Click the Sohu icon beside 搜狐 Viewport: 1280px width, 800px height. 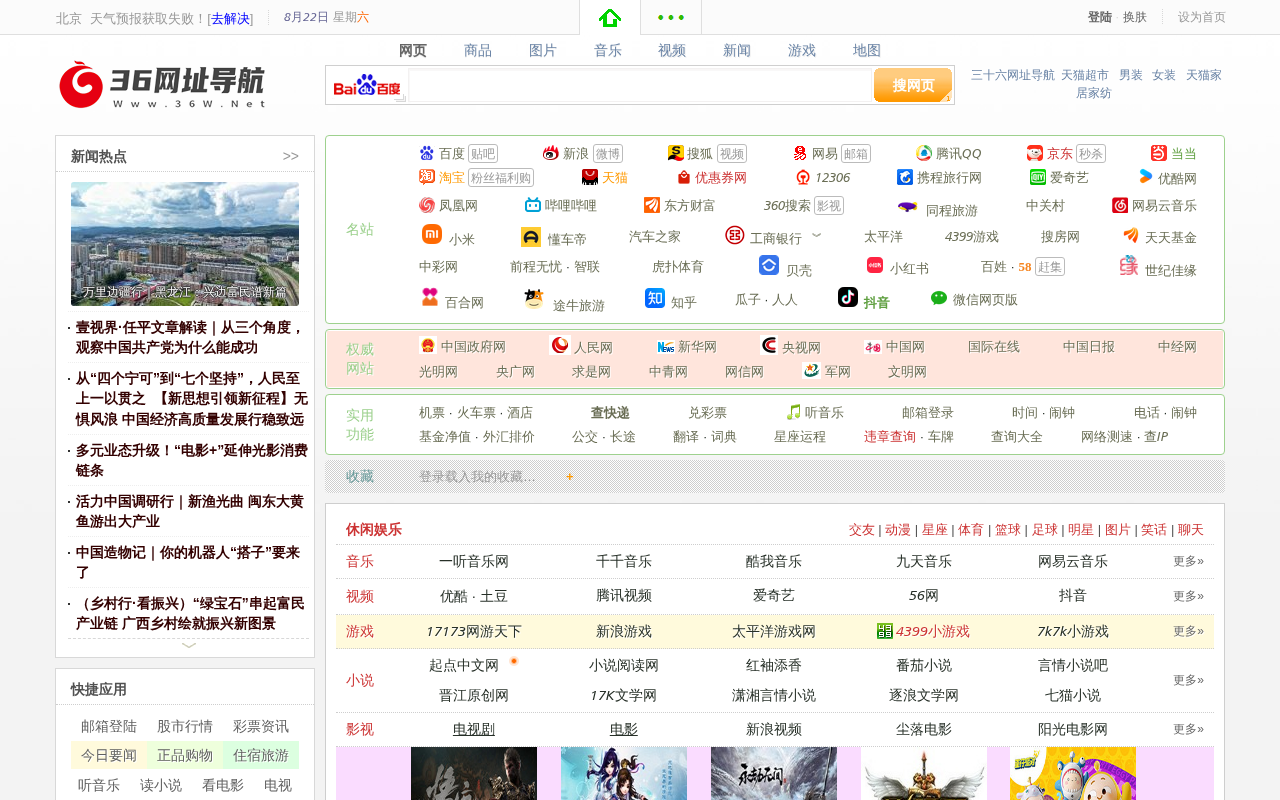click(x=676, y=153)
